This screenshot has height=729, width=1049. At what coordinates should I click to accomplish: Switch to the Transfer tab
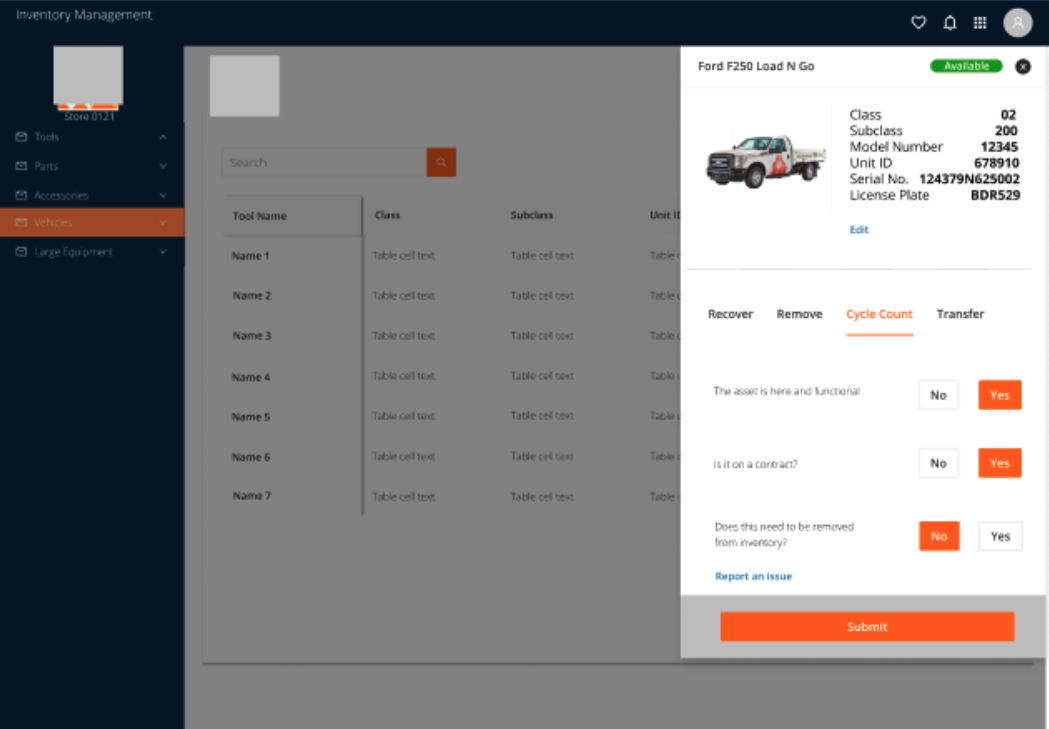[959, 313]
